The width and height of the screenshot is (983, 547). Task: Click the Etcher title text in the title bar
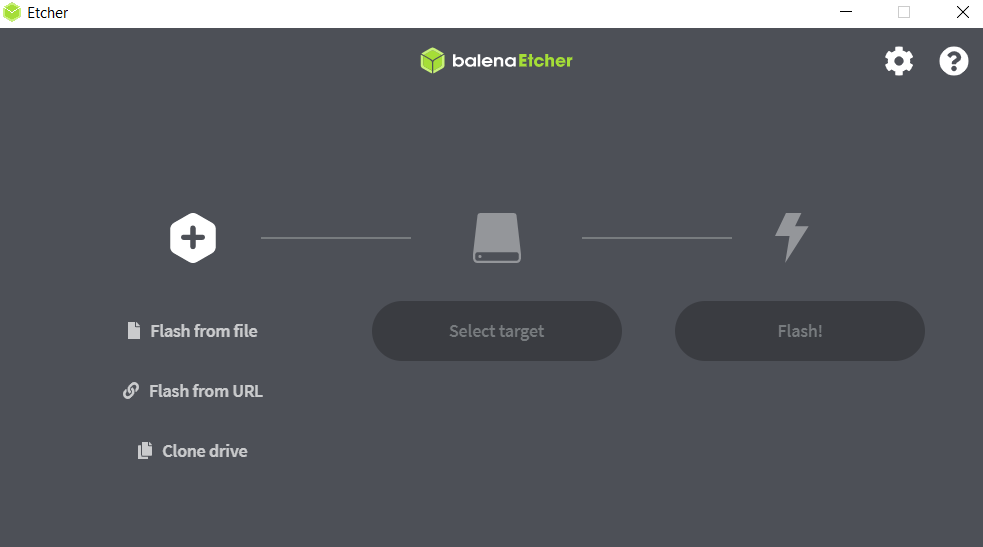point(48,13)
